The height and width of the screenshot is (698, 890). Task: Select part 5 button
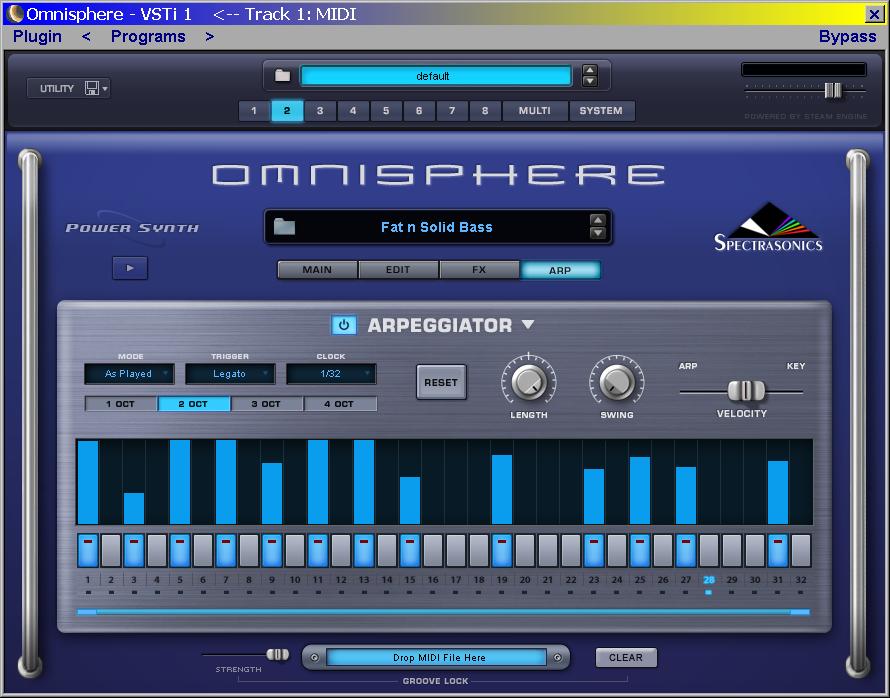(386, 111)
